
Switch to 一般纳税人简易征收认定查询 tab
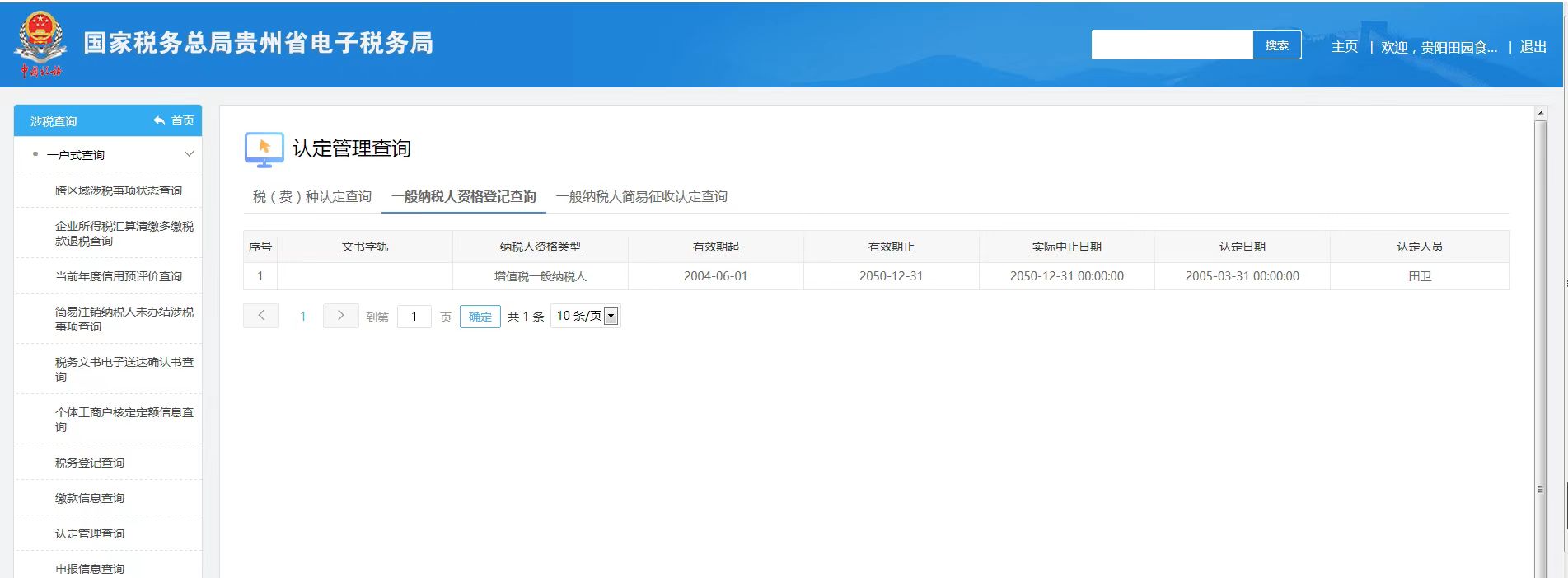click(641, 196)
